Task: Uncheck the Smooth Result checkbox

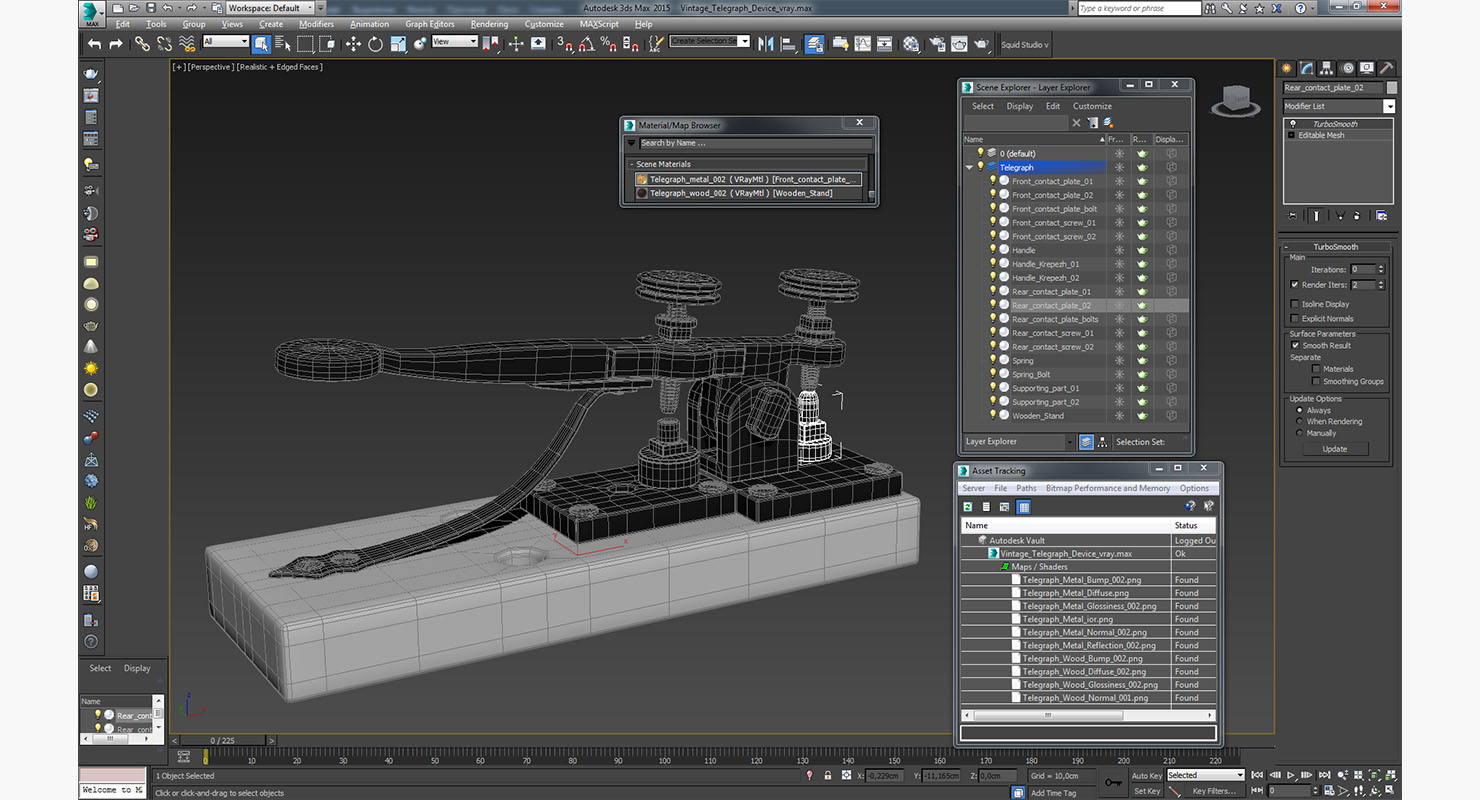Action: pyautogui.click(x=1295, y=345)
